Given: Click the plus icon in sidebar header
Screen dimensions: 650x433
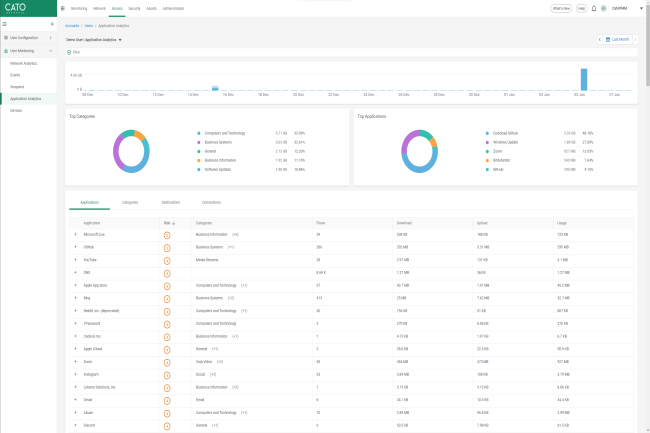Looking at the screenshot, I should (x=52, y=24).
